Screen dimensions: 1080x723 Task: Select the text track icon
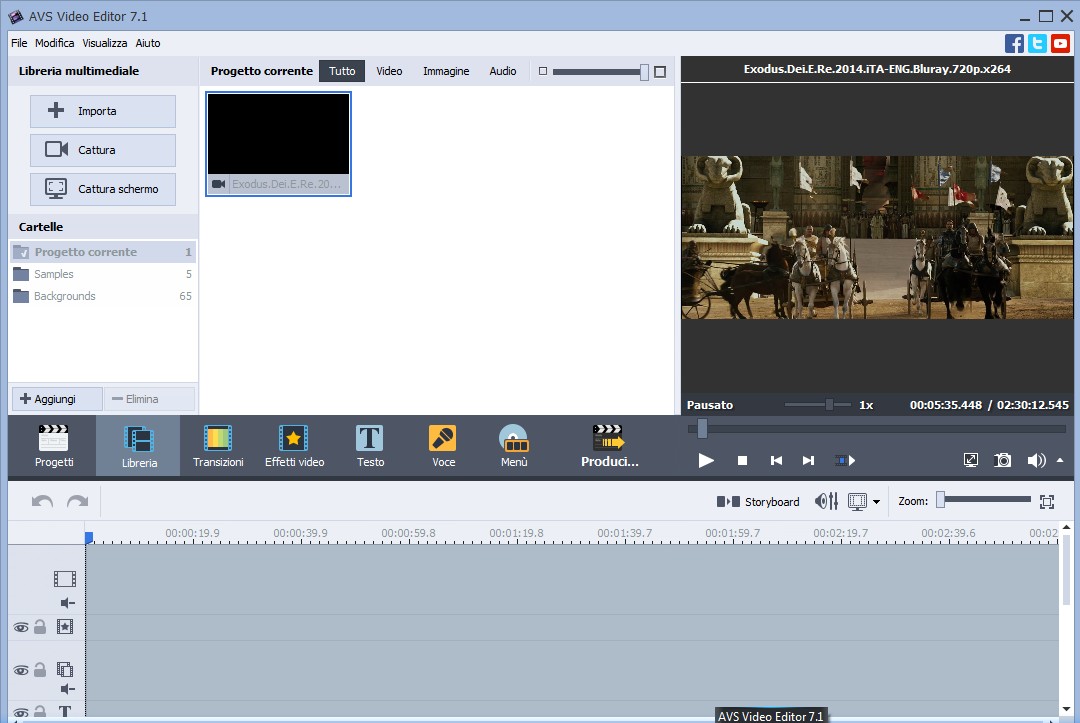coord(65,711)
